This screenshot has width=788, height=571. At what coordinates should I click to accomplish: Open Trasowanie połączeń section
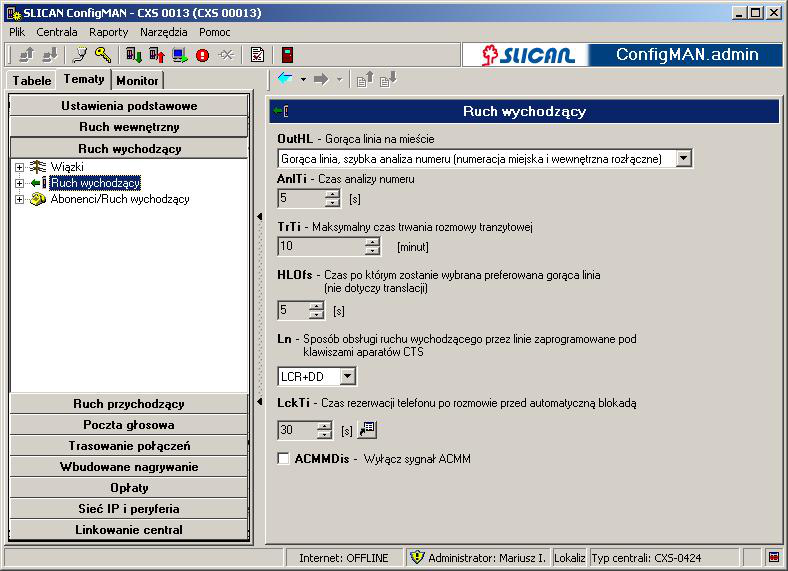coord(129,446)
